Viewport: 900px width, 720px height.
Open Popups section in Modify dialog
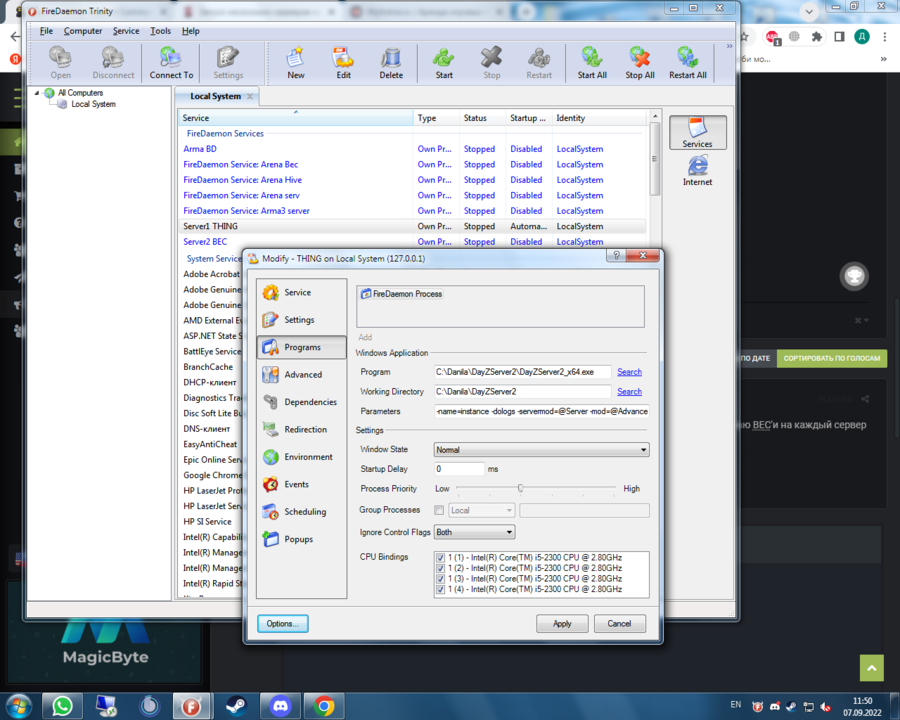point(301,539)
